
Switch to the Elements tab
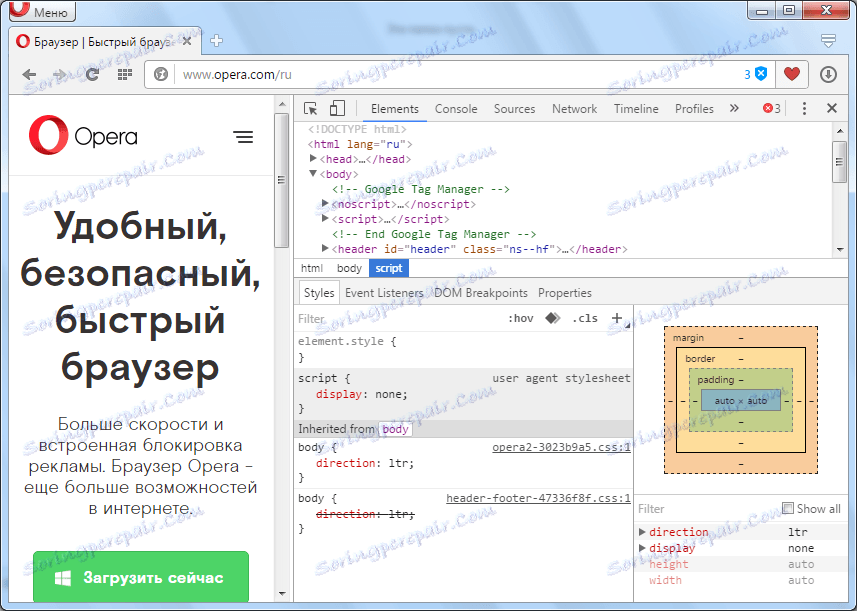[395, 109]
